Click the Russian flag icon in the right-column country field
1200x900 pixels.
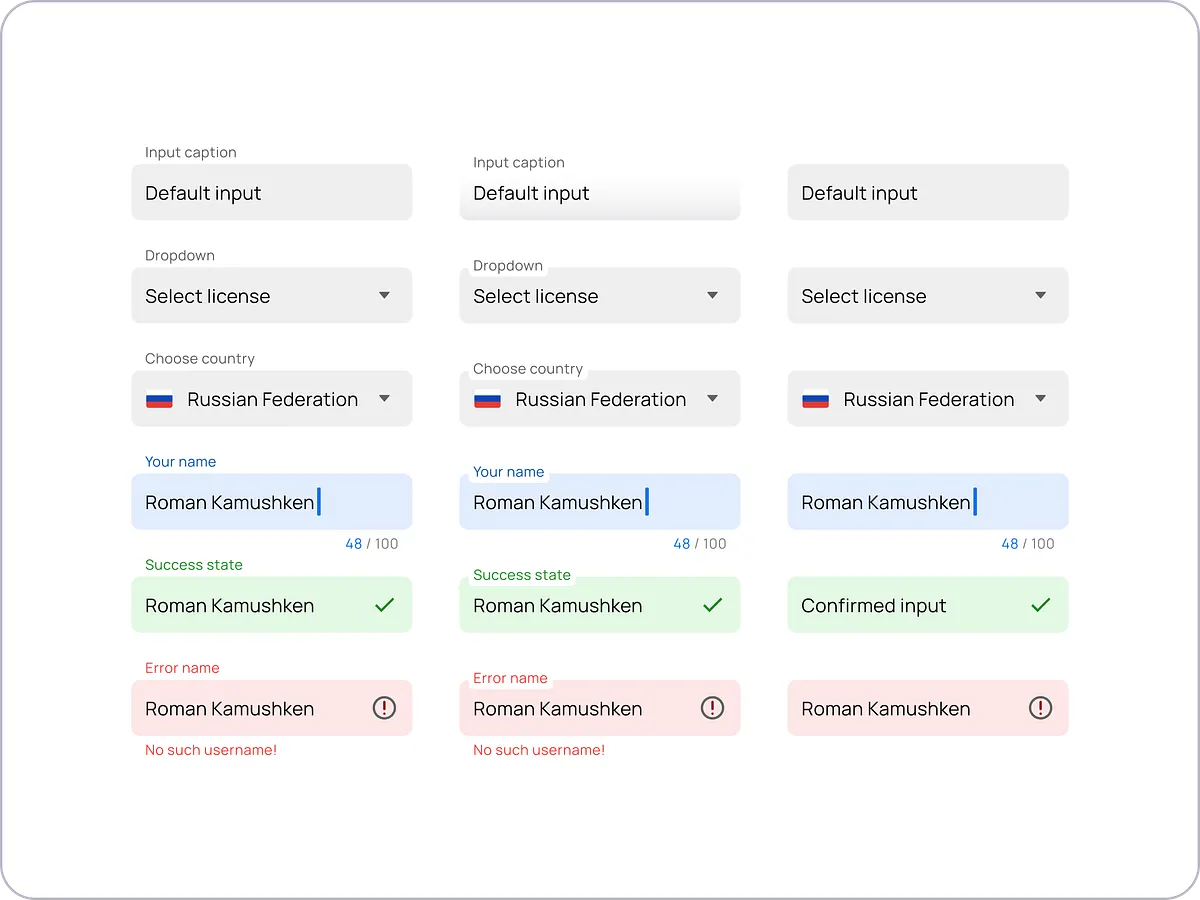pyautogui.click(x=815, y=399)
